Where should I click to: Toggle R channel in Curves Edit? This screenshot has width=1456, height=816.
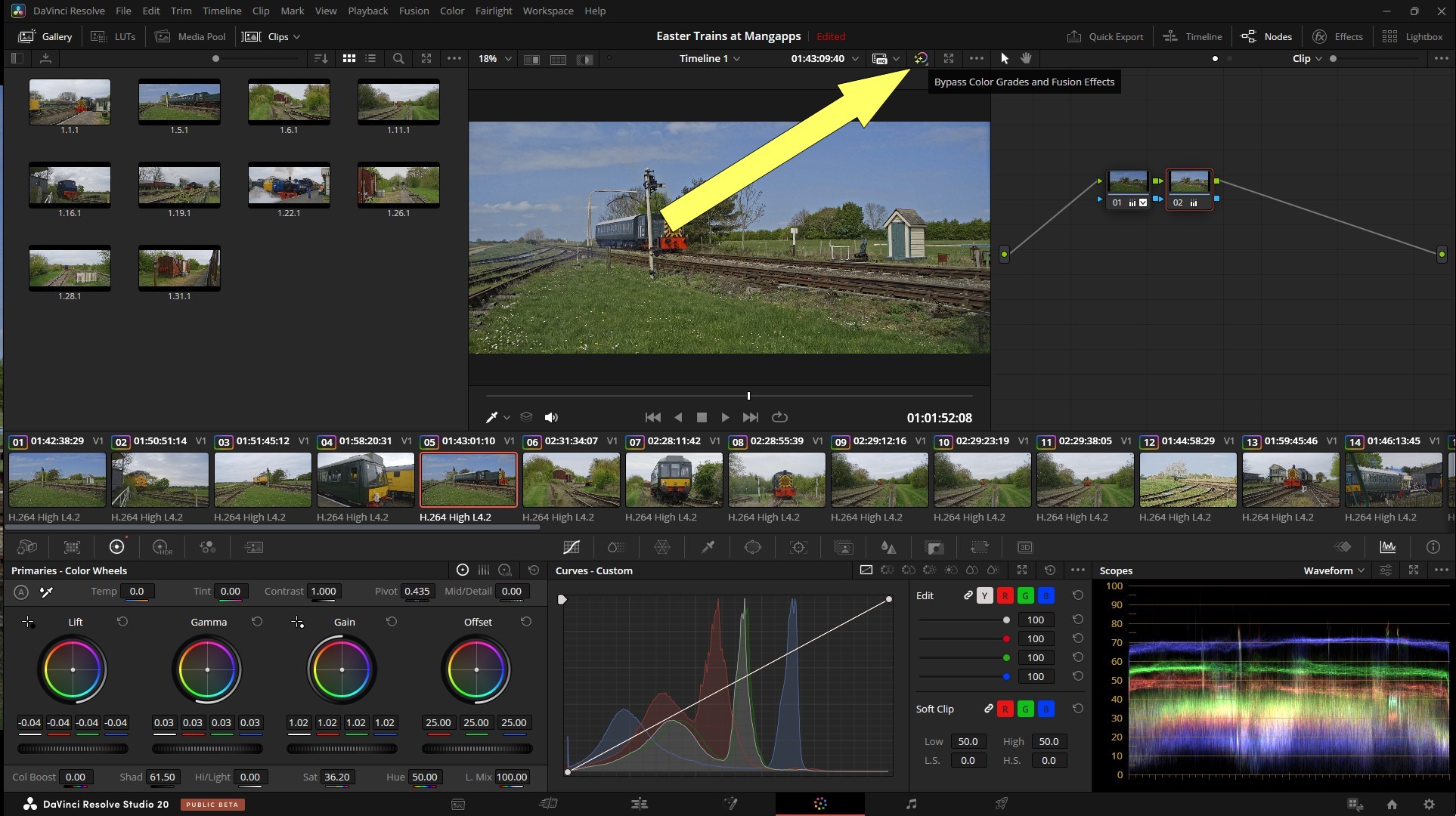pyautogui.click(x=1005, y=596)
